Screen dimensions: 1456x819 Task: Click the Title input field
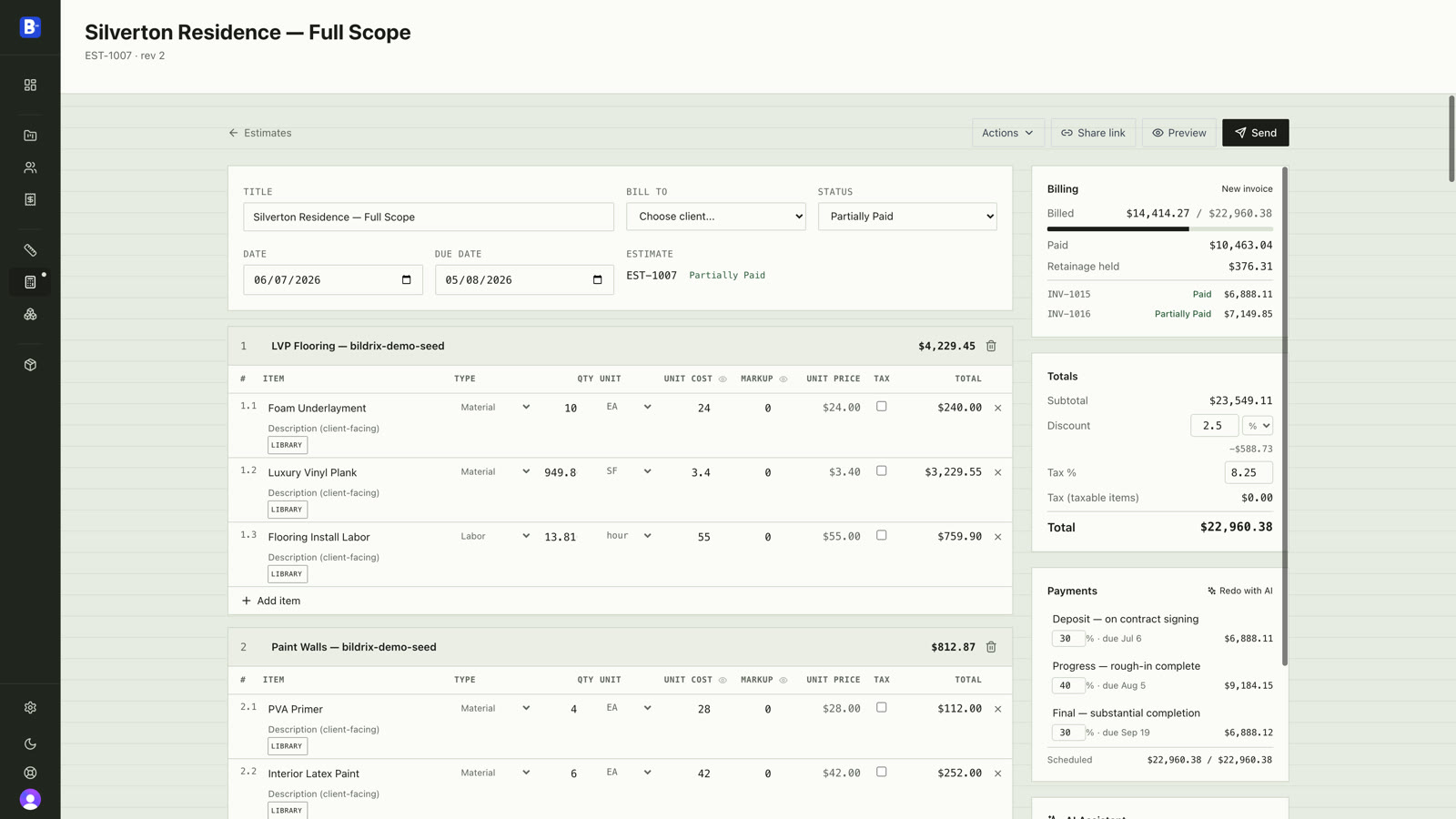(429, 217)
